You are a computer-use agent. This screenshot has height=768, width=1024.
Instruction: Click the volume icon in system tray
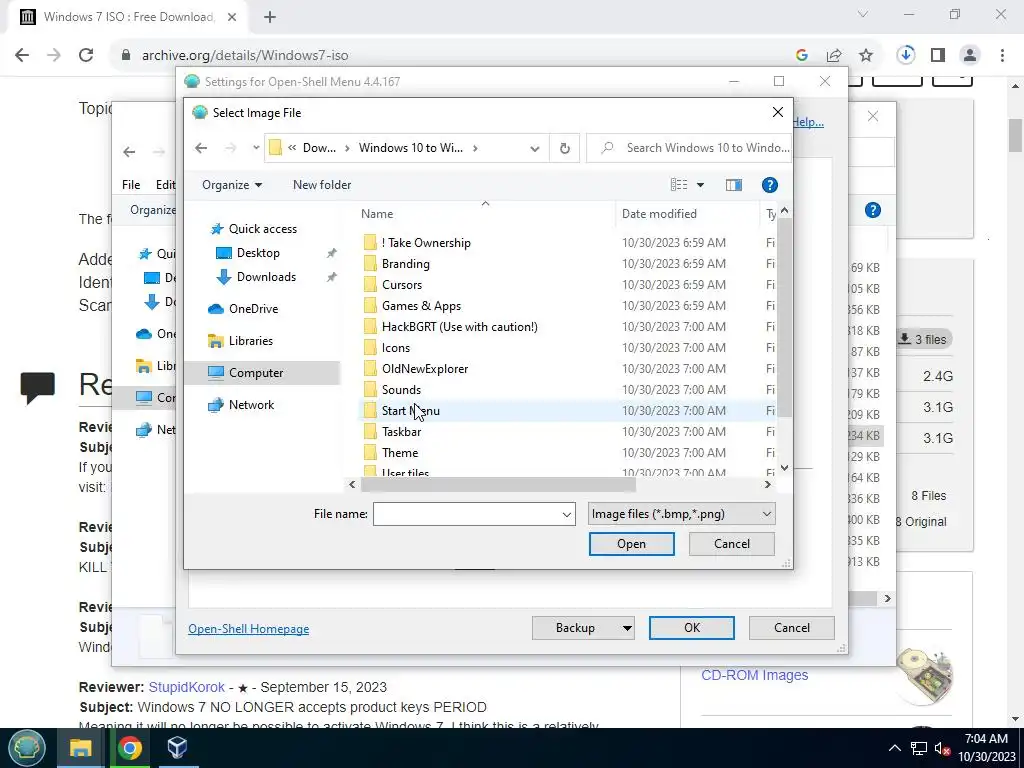point(942,748)
